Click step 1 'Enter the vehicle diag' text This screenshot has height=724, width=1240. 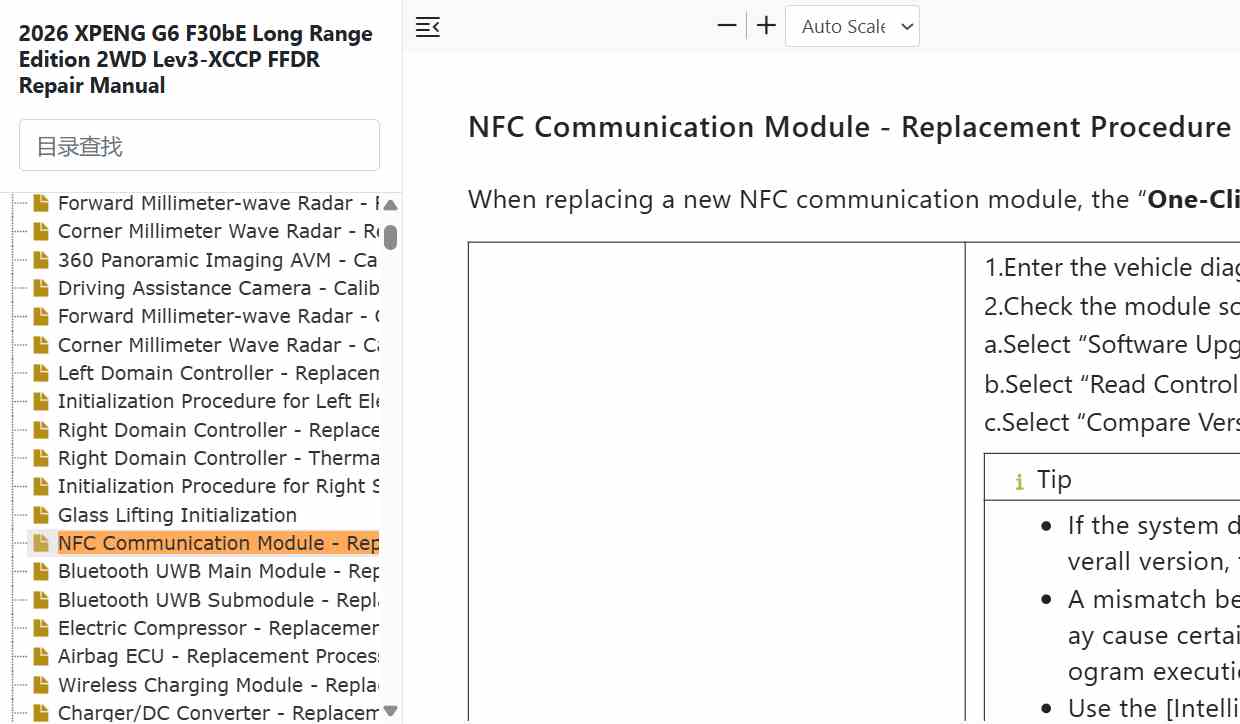(x=1112, y=267)
